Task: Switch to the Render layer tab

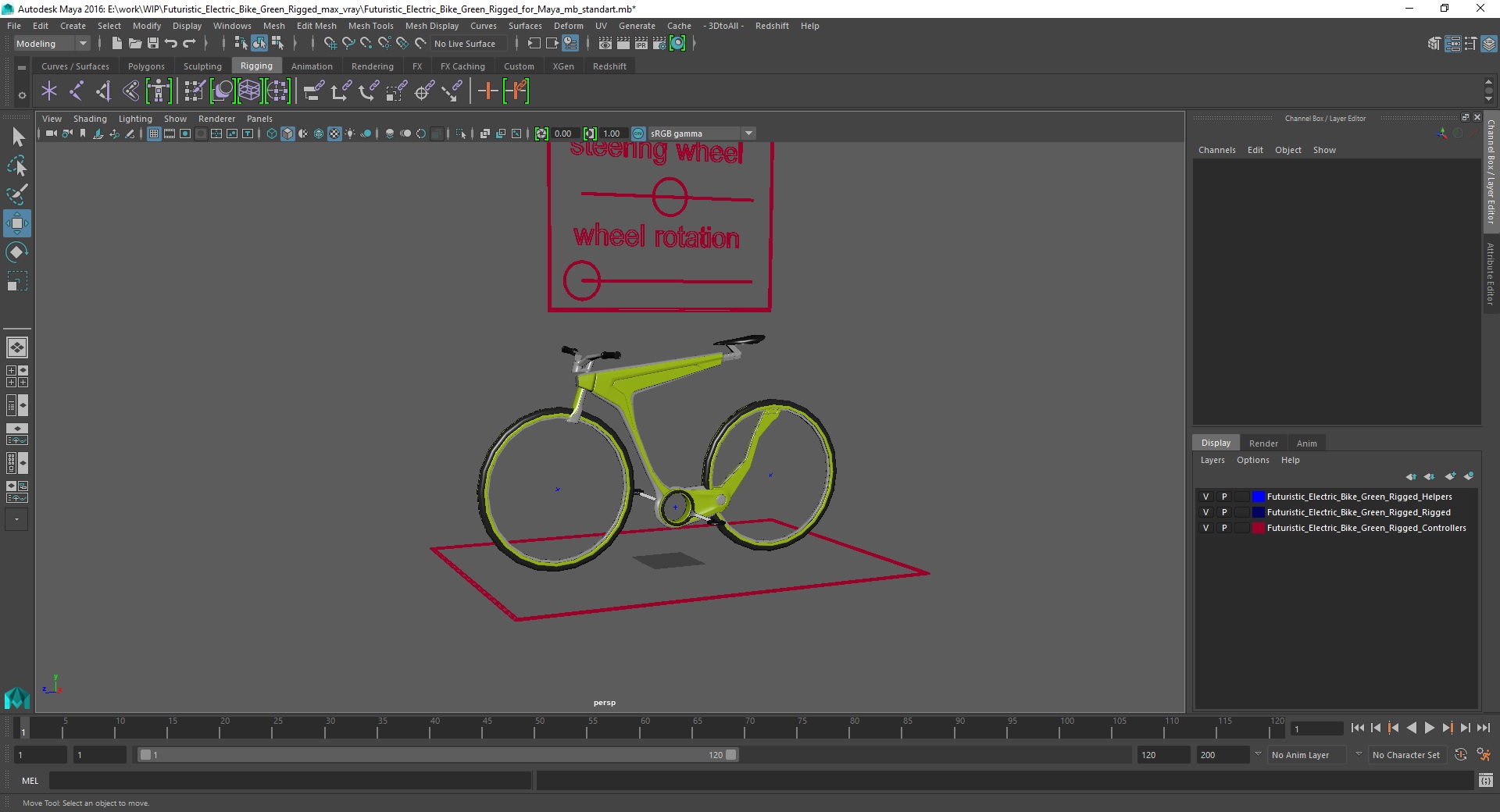Action: (x=1263, y=443)
